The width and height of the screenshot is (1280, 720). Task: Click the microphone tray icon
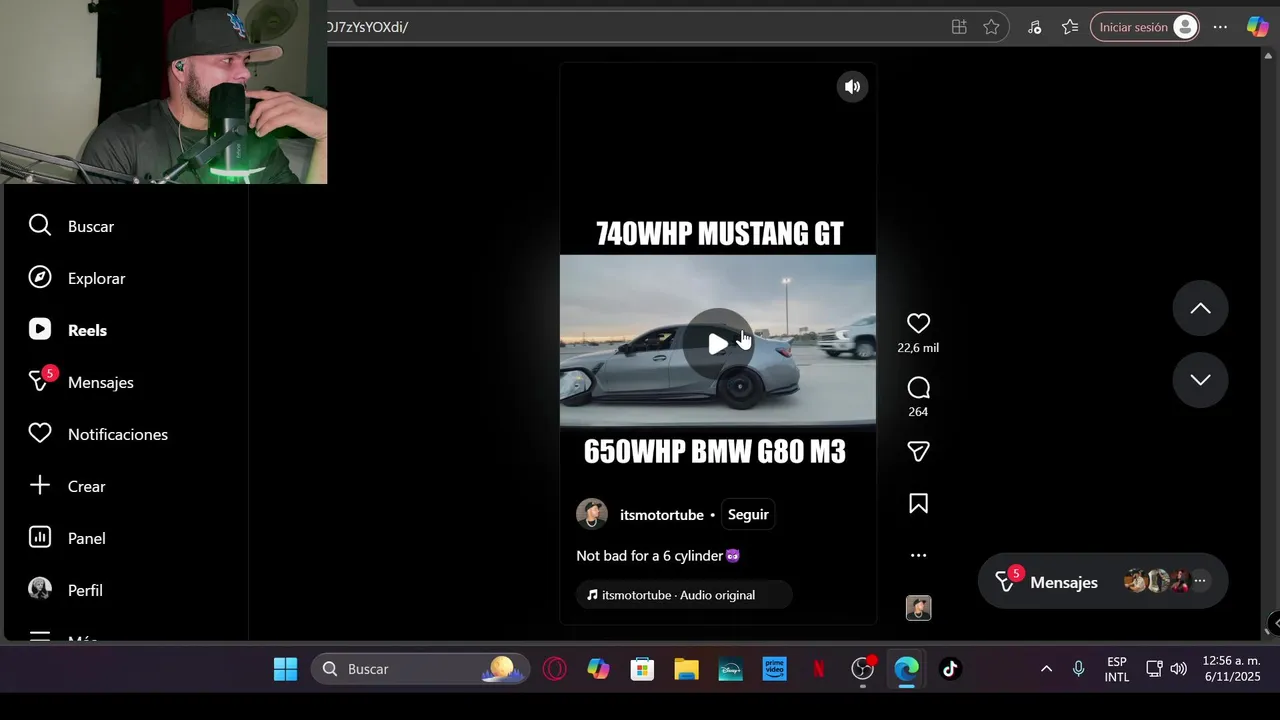[x=1078, y=669]
